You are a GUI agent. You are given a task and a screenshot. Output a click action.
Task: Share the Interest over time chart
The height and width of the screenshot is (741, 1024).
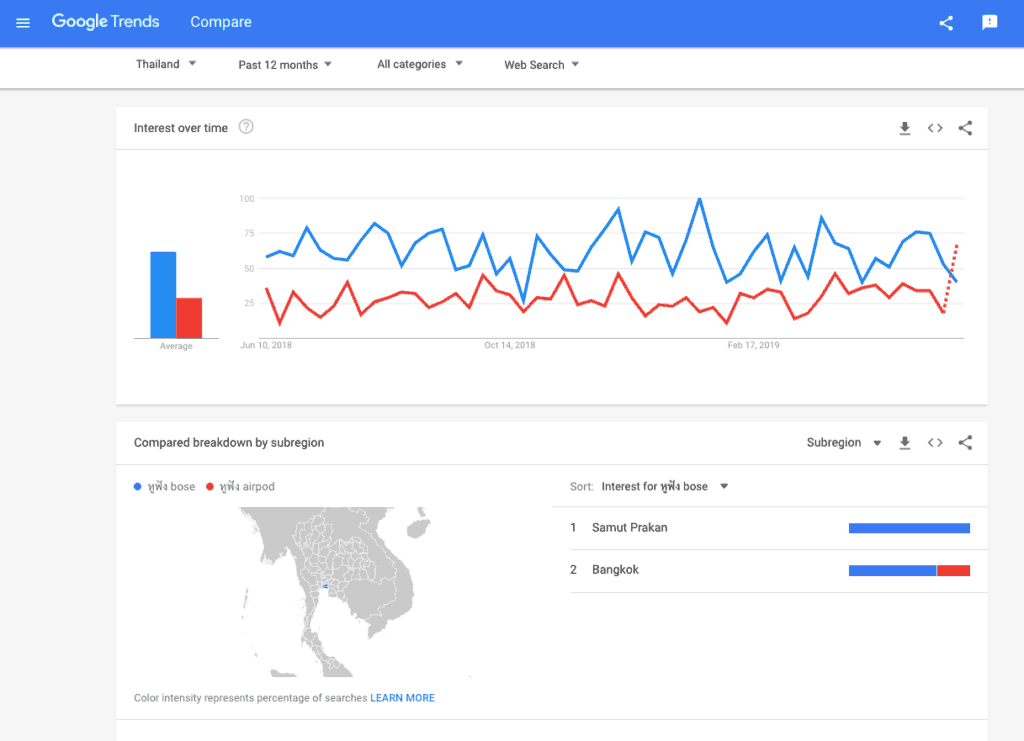click(x=965, y=128)
